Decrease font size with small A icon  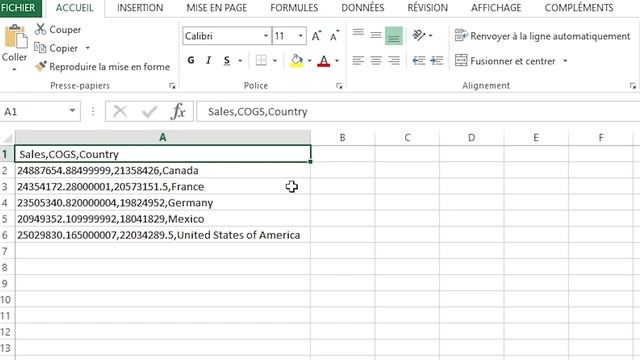tap(334, 36)
